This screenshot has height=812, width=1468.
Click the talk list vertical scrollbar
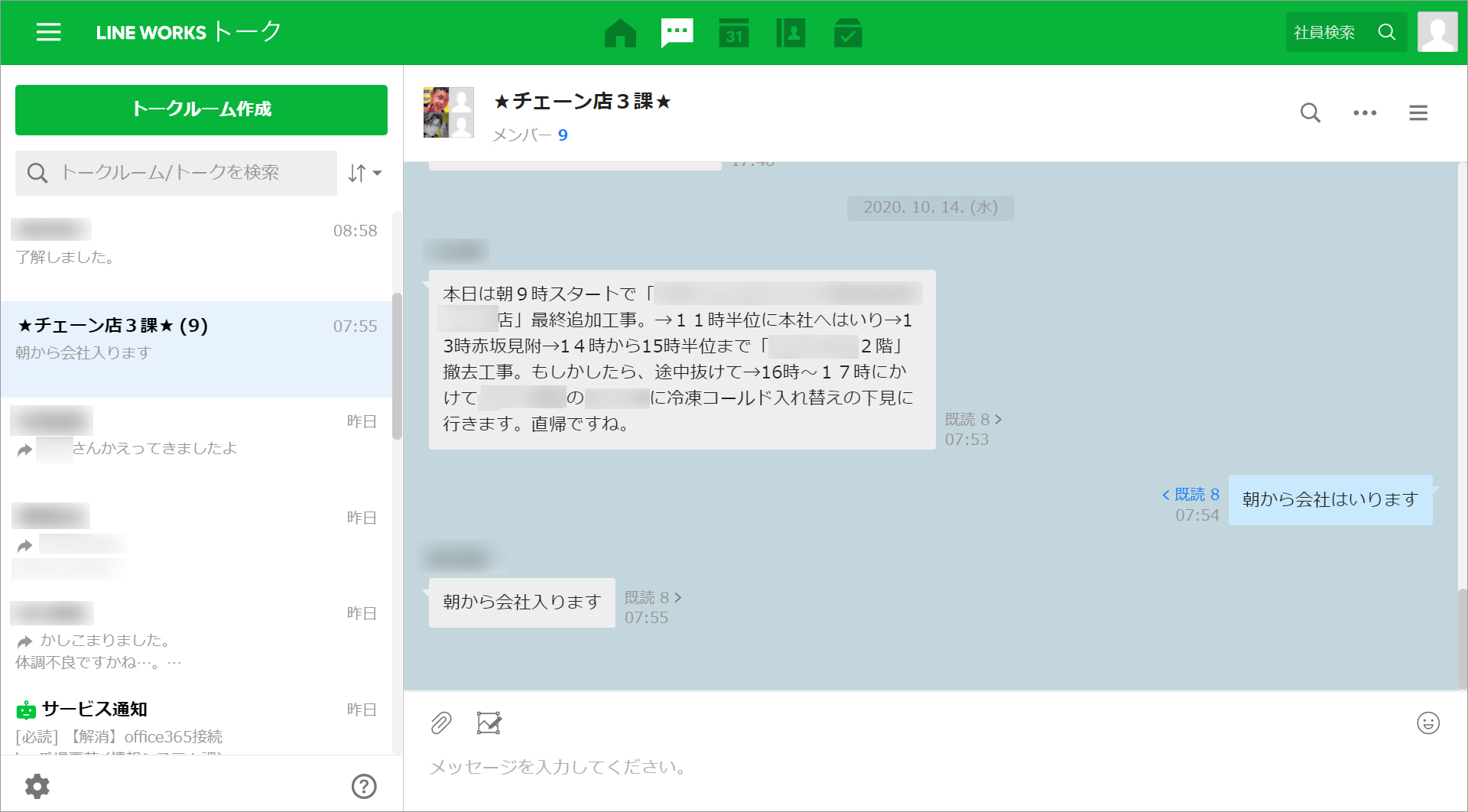397,367
